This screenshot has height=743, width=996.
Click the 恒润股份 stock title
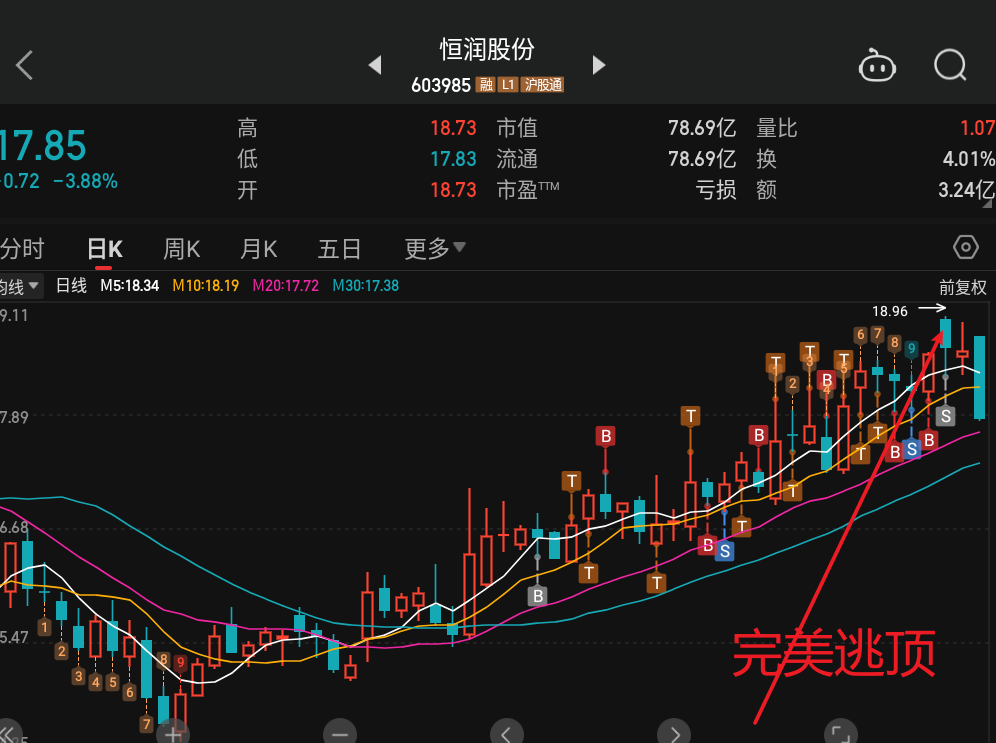(x=487, y=50)
